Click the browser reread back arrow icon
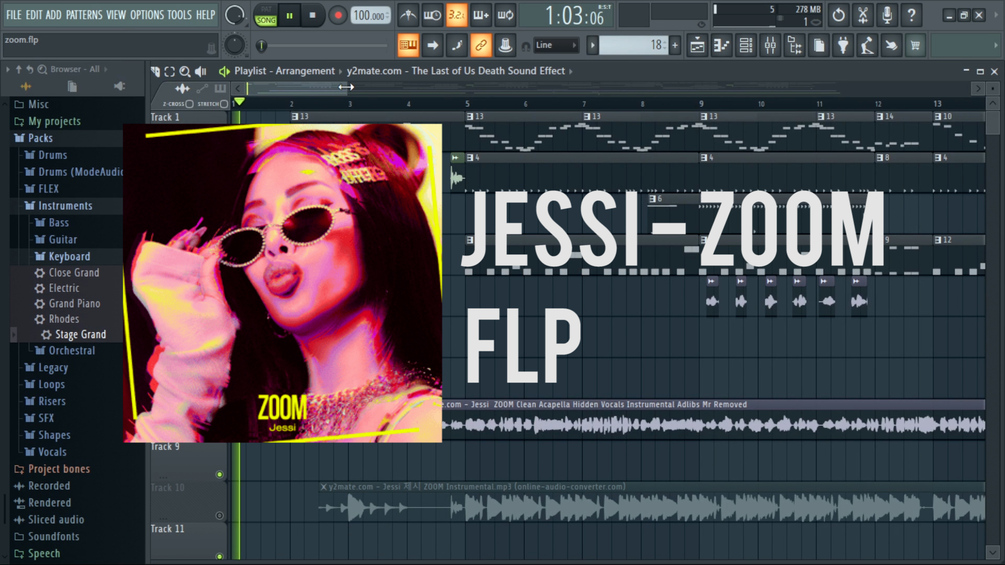Image resolution: width=1005 pixels, height=565 pixels. click(29, 69)
